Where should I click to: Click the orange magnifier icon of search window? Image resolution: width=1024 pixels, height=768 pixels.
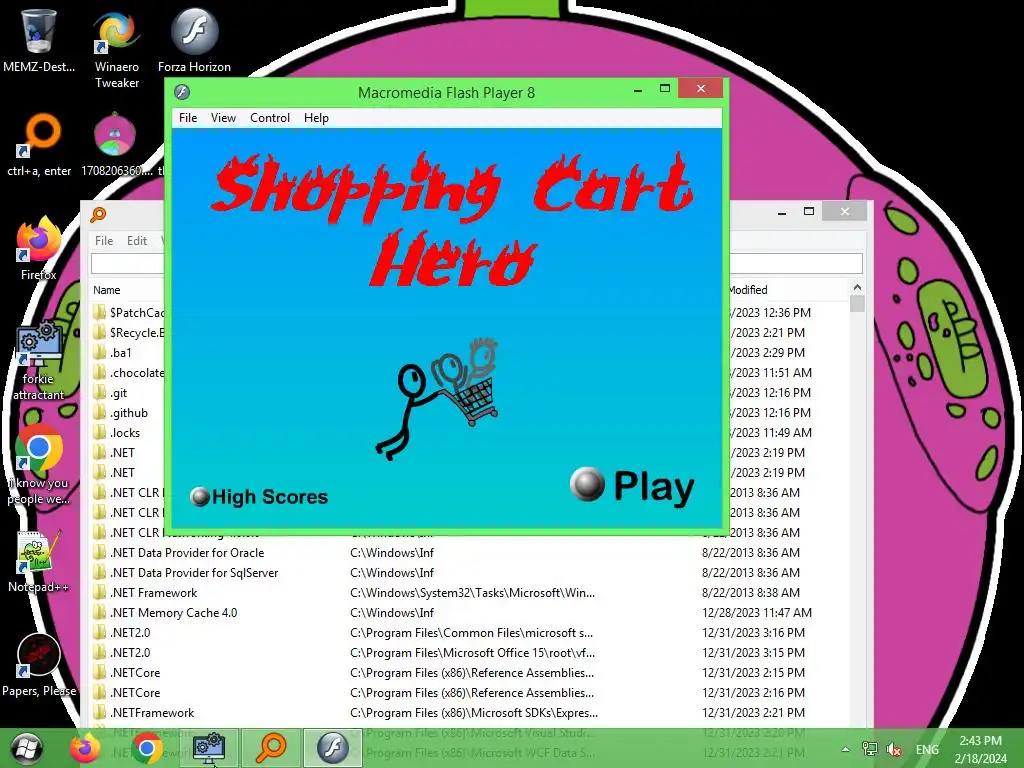(98, 214)
